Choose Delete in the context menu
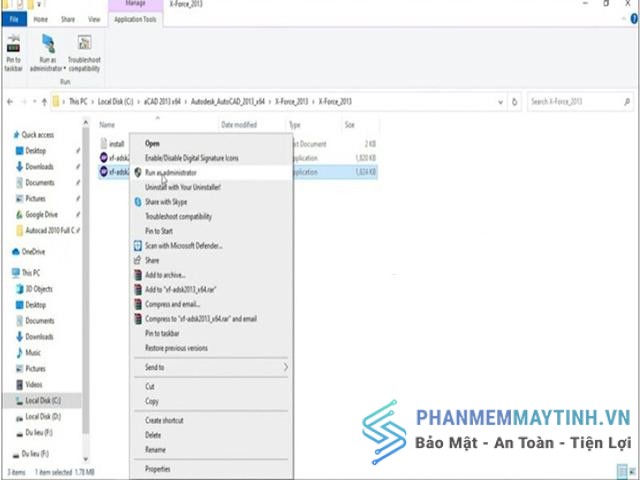Image resolution: width=640 pixels, height=480 pixels. (x=211, y=435)
